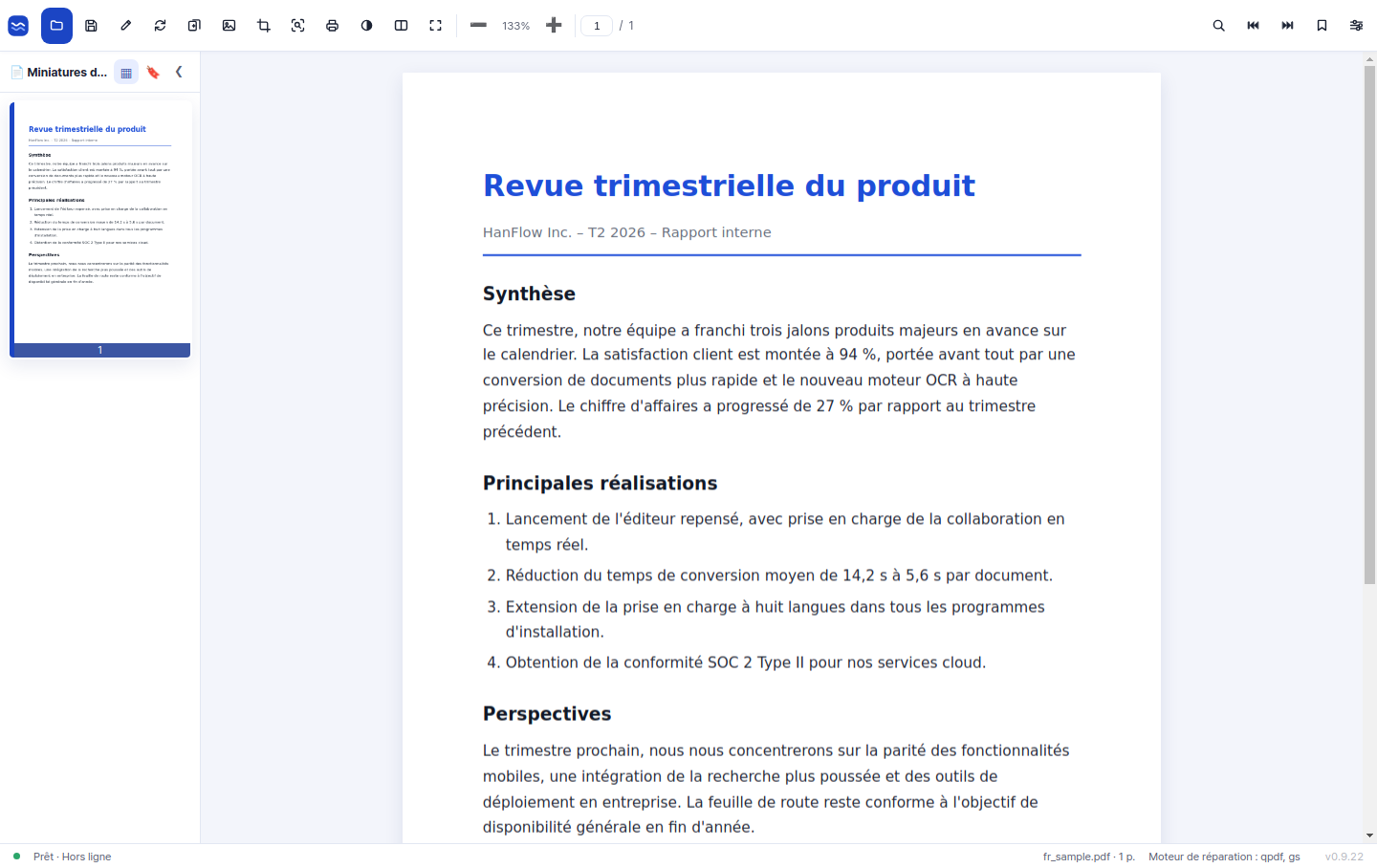Open settings with the sliders icon
This screenshot has width=1377, height=868.
pyautogui.click(x=1356, y=26)
